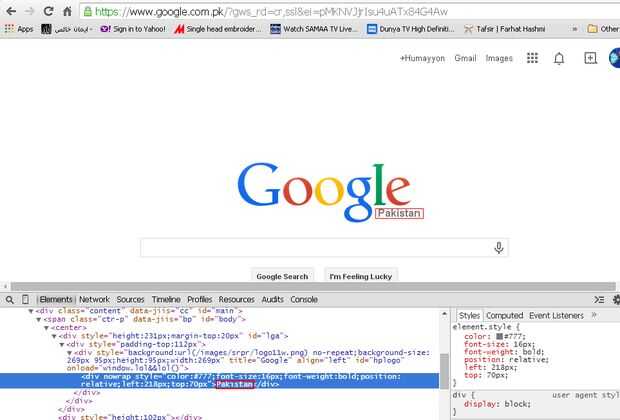The width and height of the screenshot is (620, 420).
Task: Open the Gmail link
Action: coord(465,58)
